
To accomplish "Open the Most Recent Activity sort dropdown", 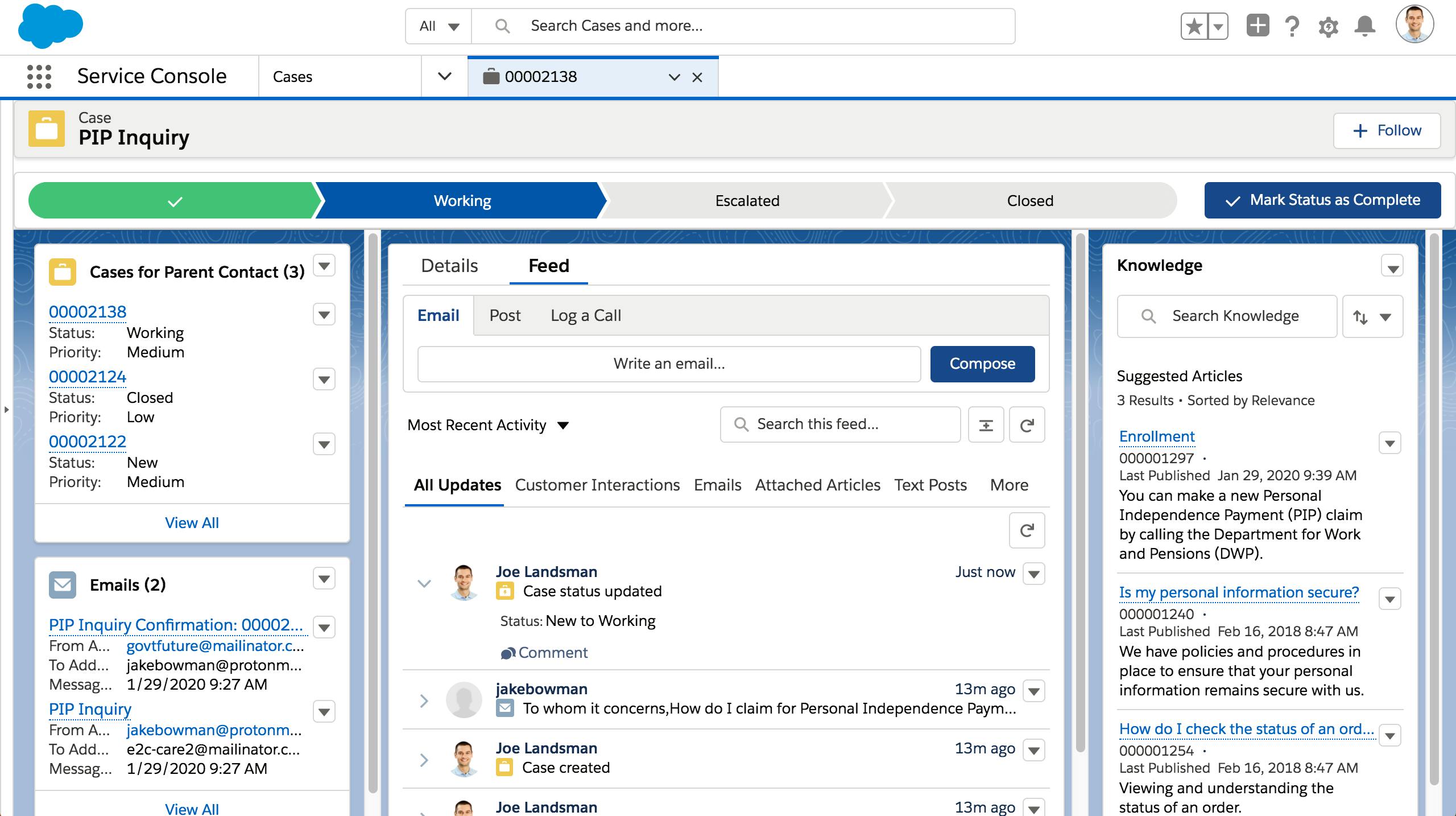I will point(488,425).
